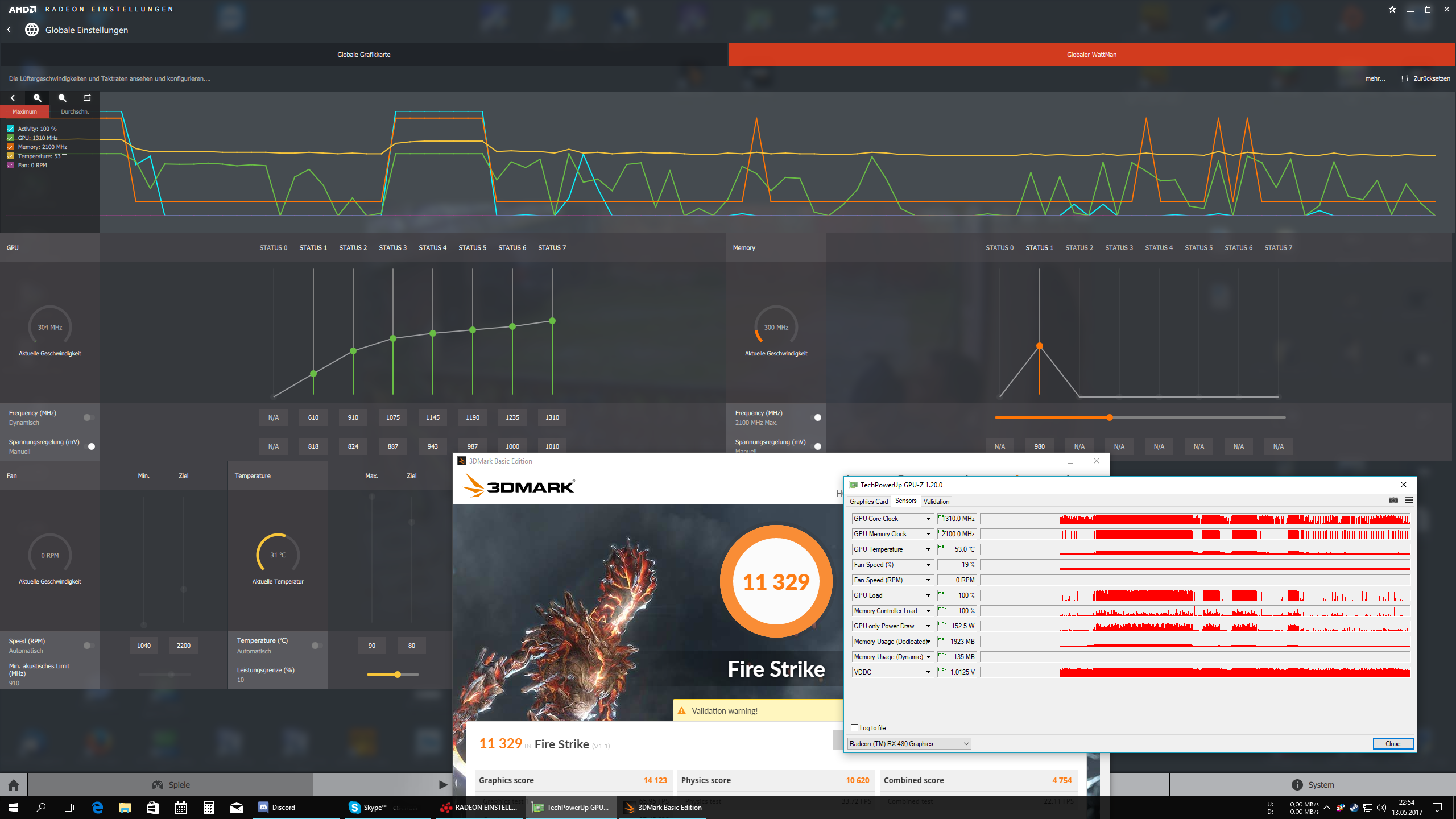The image size is (1456, 819).
Task: Open the Validation tab in GPU-Z
Action: point(936,502)
